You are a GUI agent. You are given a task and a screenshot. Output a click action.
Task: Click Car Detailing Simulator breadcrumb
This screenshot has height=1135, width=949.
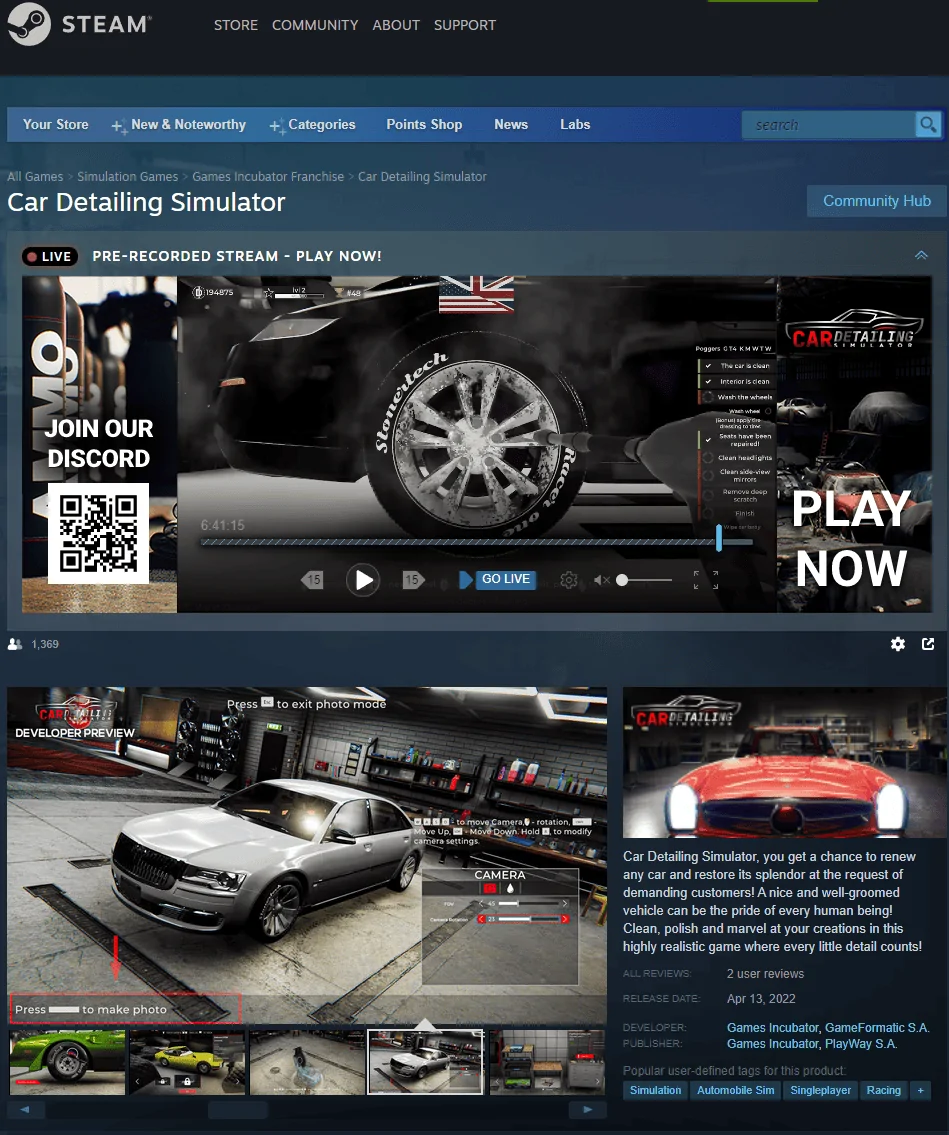click(422, 177)
